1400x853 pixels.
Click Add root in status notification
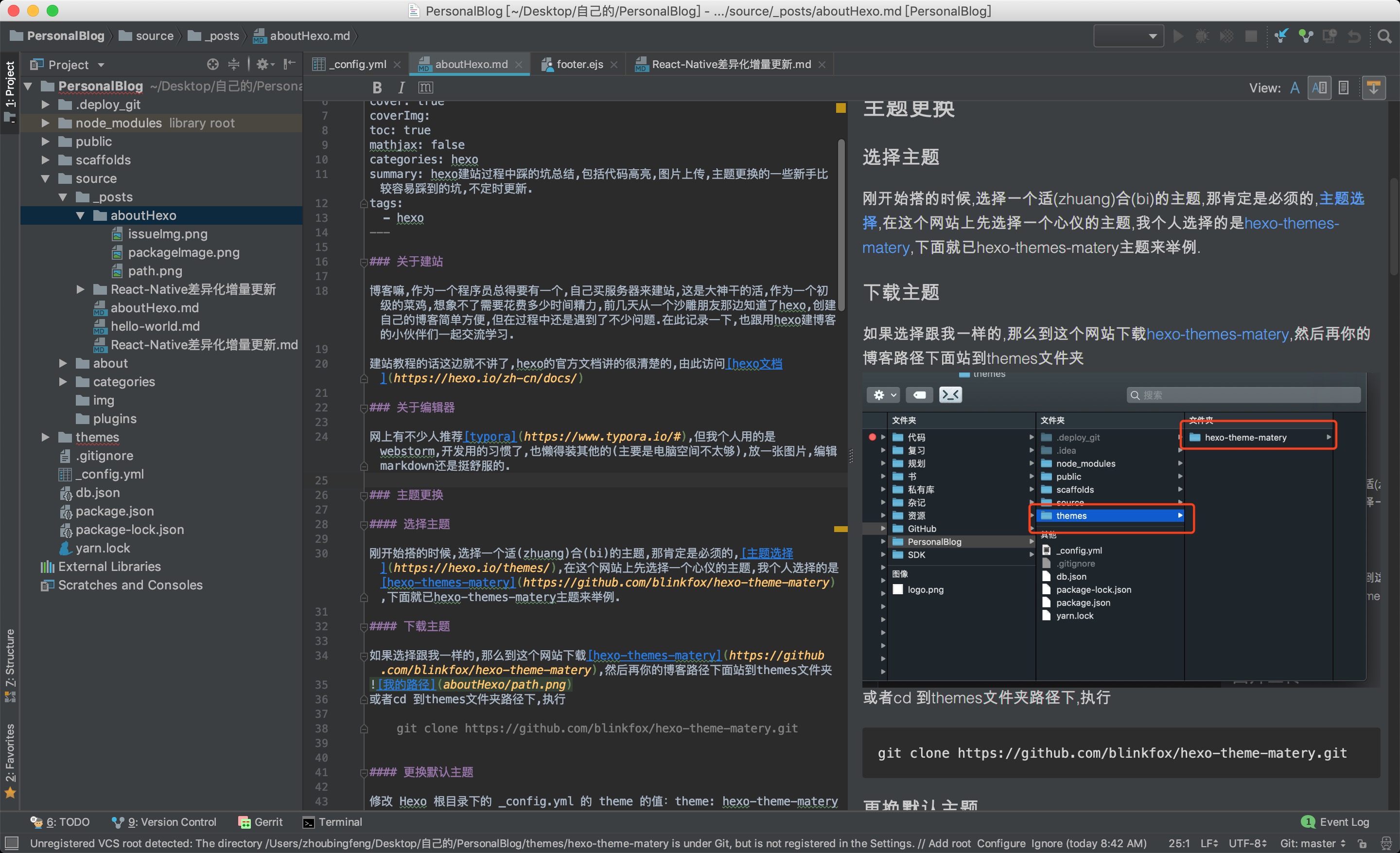(x=949, y=843)
